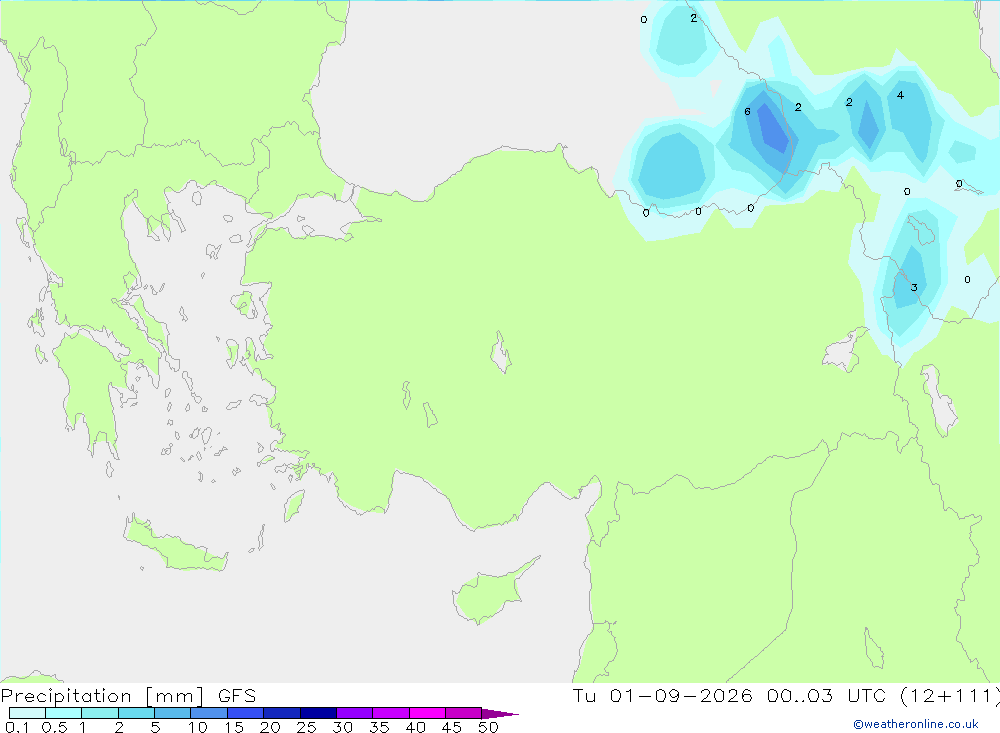The height and width of the screenshot is (733, 1000).
Task: Click the '00..03 UTC' time text
Action: [x=827, y=695]
